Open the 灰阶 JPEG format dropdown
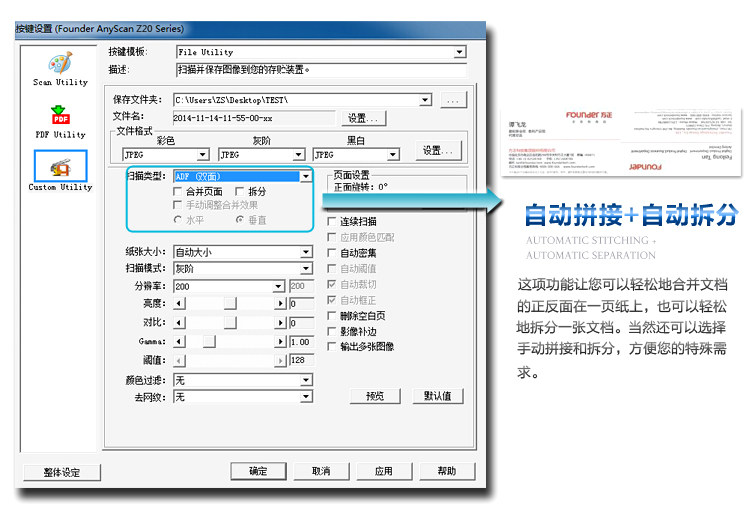This screenshot has width=750, height=519. tap(298, 155)
